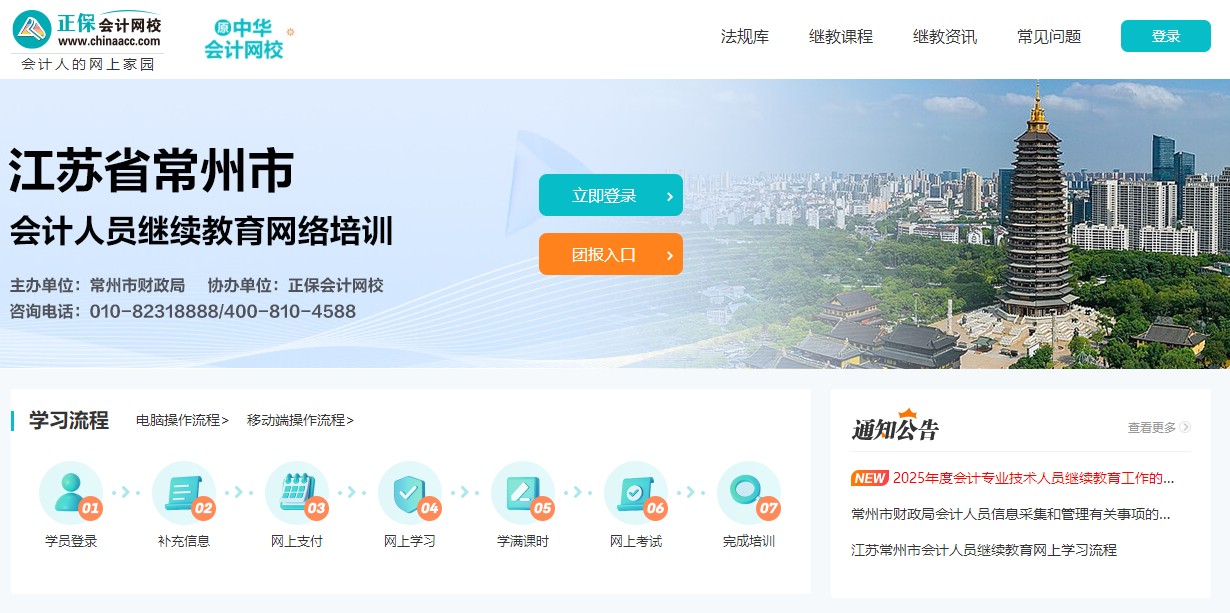Image resolution: width=1230 pixels, height=613 pixels.
Task: Click the 补充信息 label text
Action: click(x=184, y=541)
